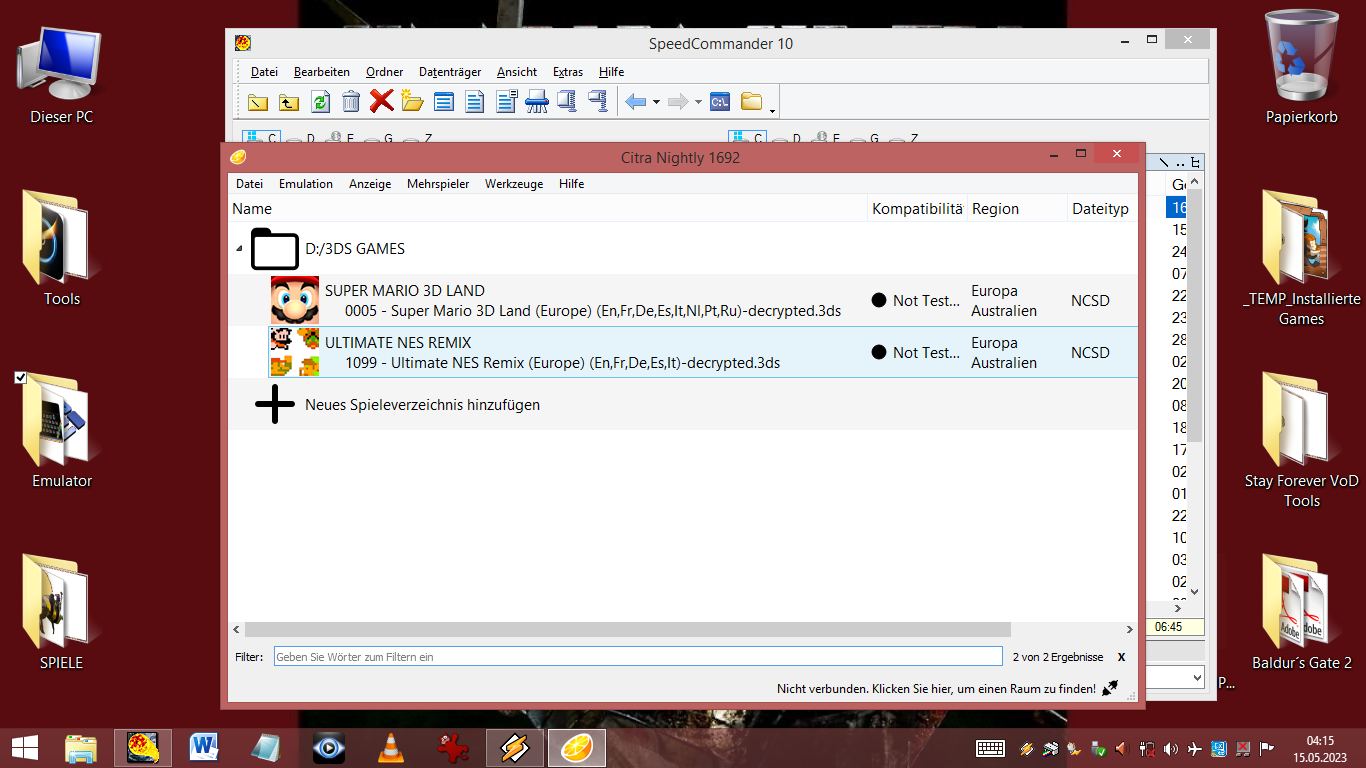Open the Papierkorb recycle bin desktop icon
The height and width of the screenshot is (768, 1366).
[x=1301, y=68]
